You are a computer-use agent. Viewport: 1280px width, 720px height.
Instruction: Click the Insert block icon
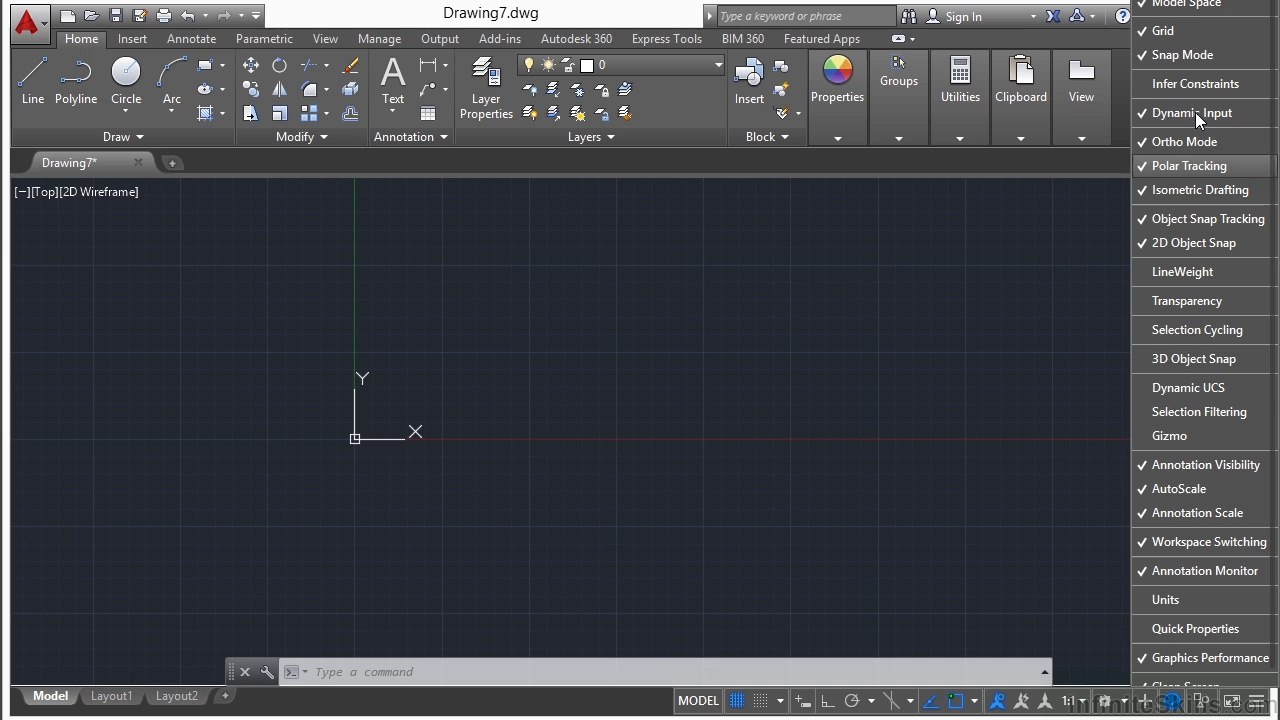(749, 80)
